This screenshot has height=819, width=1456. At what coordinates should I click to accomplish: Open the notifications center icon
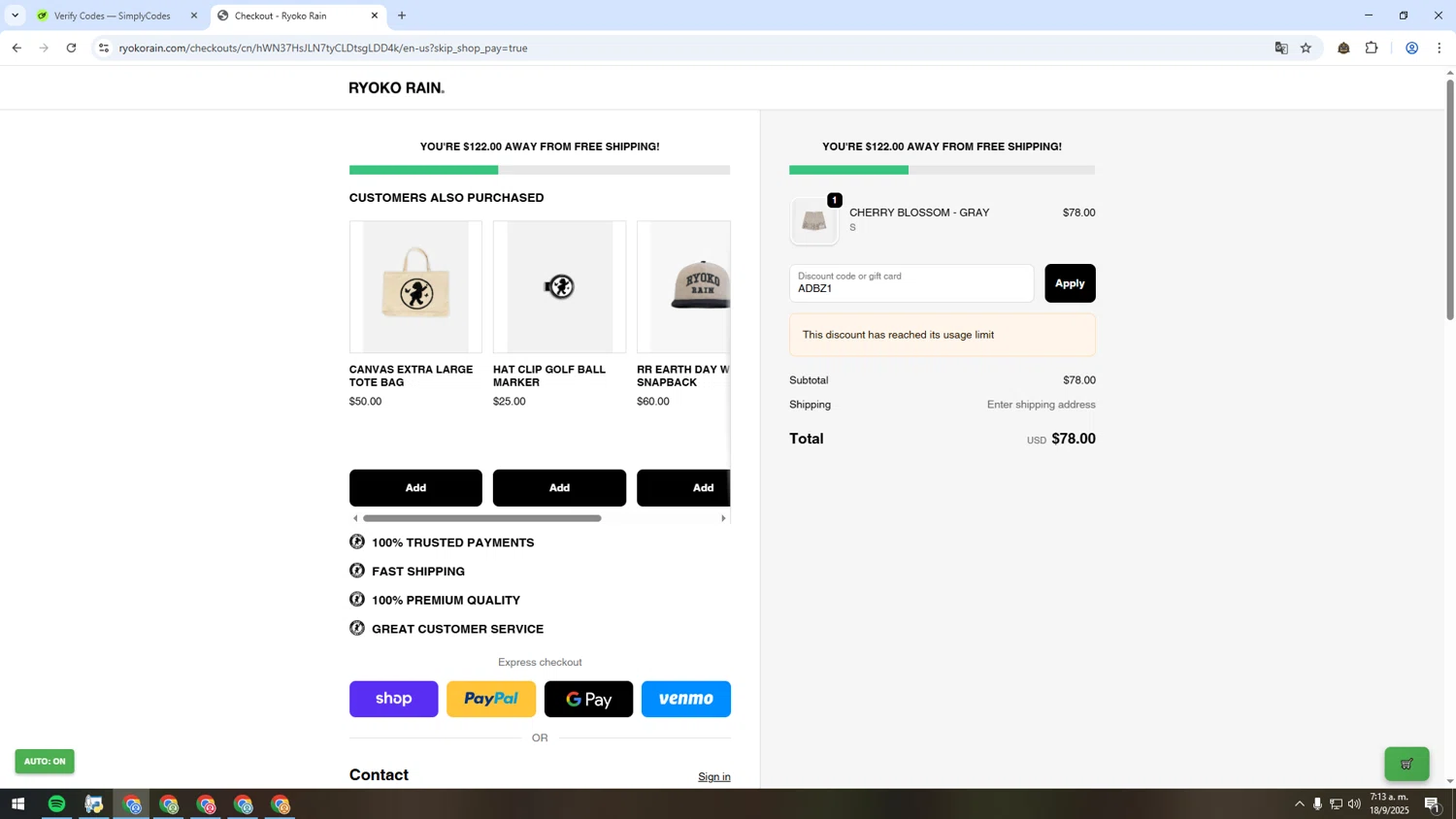(1432, 804)
